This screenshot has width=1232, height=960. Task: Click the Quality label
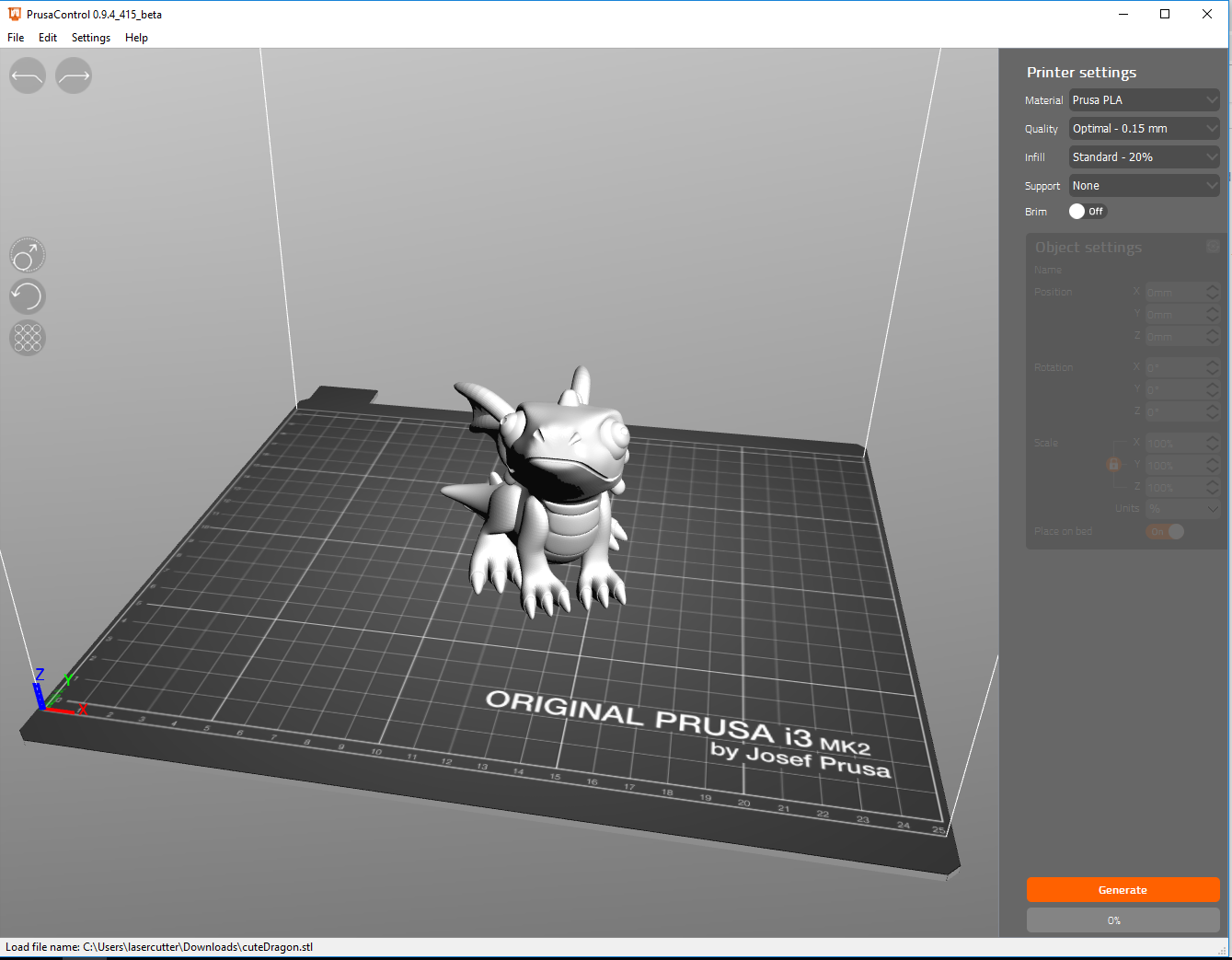(x=1042, y=129)
